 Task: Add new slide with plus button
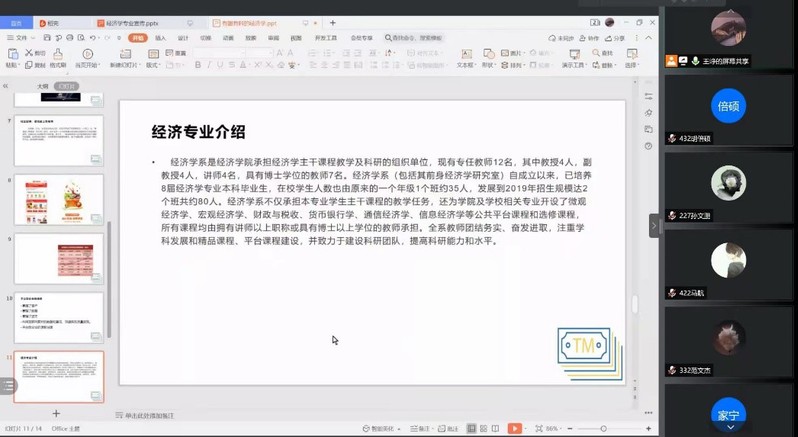click(56, 414)
